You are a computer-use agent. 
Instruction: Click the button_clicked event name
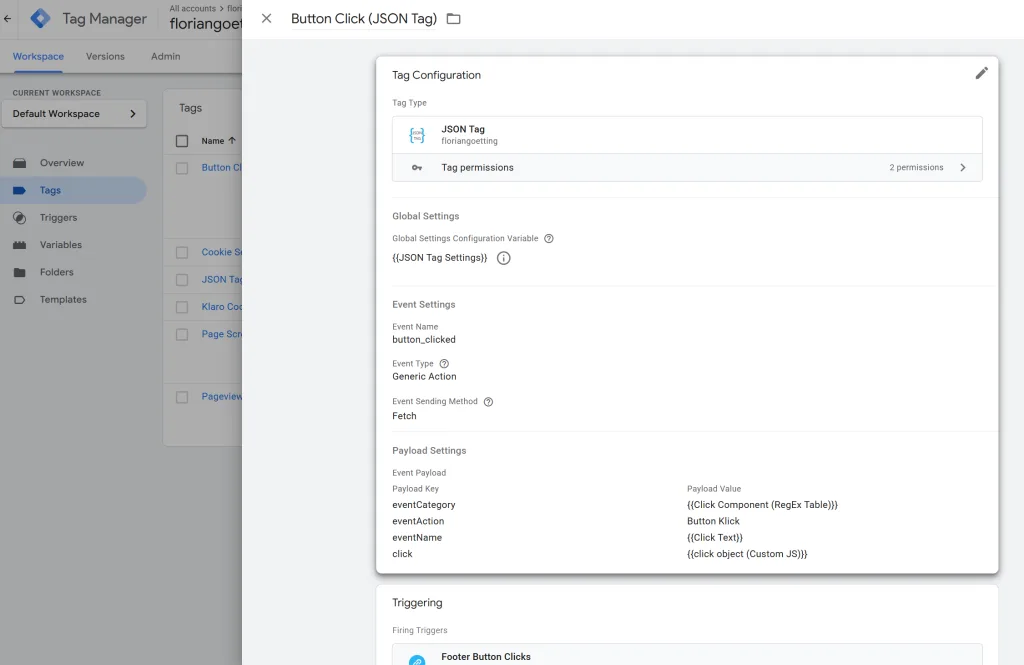click(x=424, y=340)
